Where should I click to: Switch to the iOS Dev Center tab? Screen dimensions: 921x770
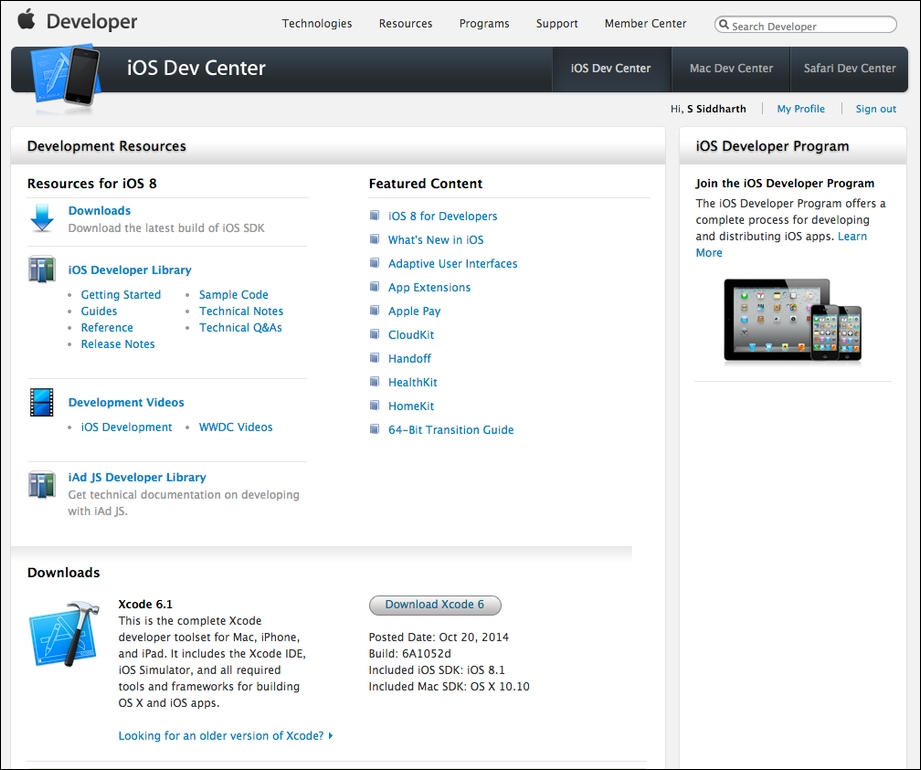[x=611, y=68]
